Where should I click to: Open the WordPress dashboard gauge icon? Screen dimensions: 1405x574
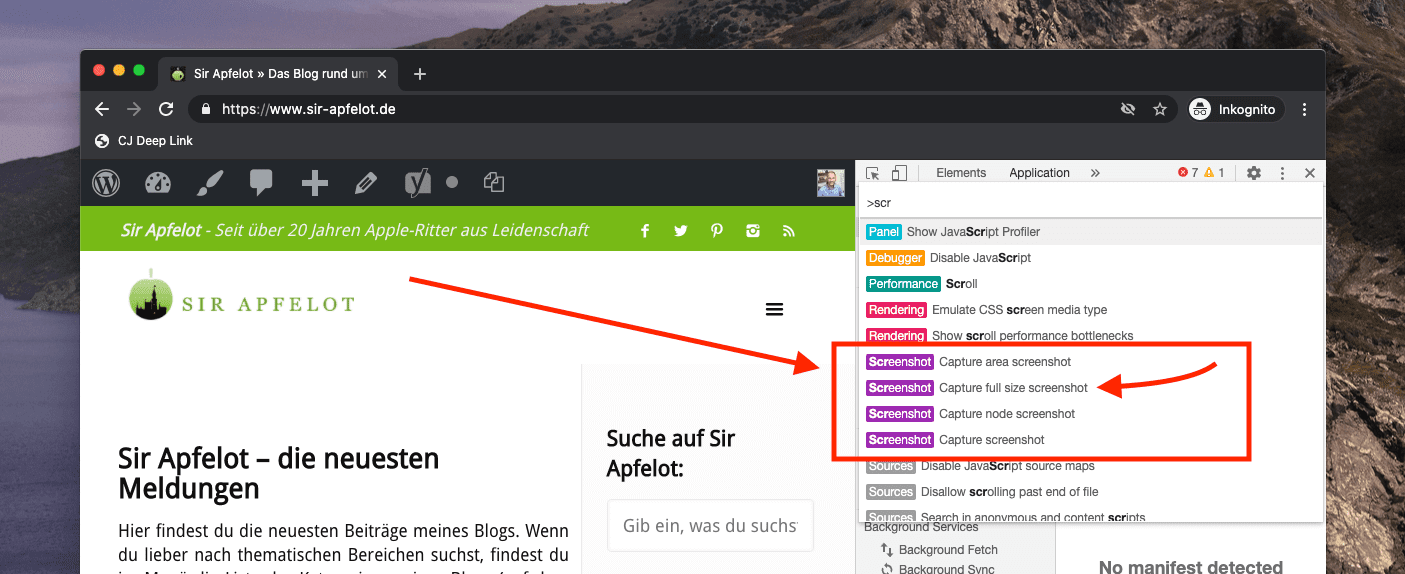pos(158,183)
